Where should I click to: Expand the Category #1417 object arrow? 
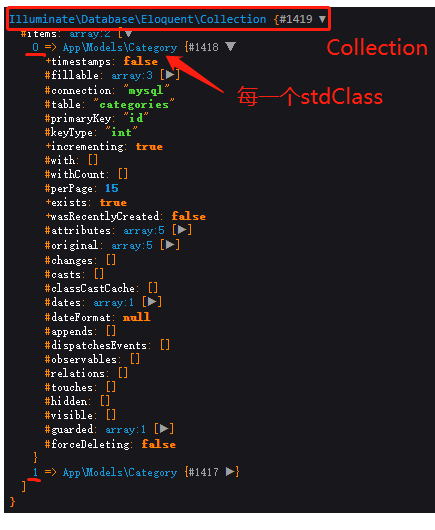click(x=230, y=472)
